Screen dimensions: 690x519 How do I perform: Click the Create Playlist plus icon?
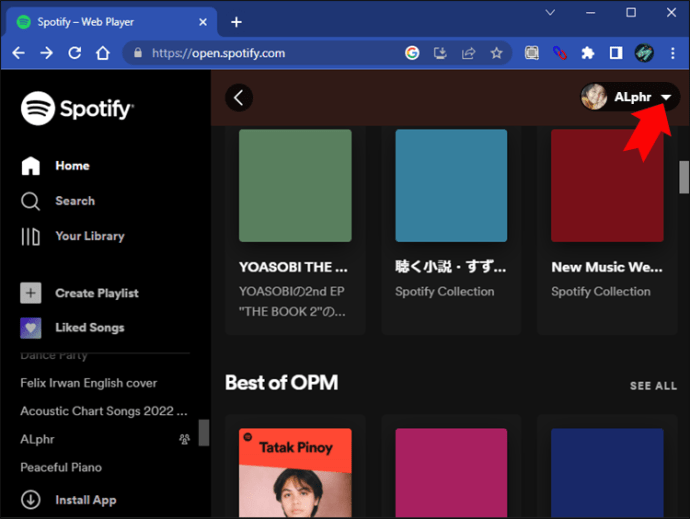click(x=31, y=293)
